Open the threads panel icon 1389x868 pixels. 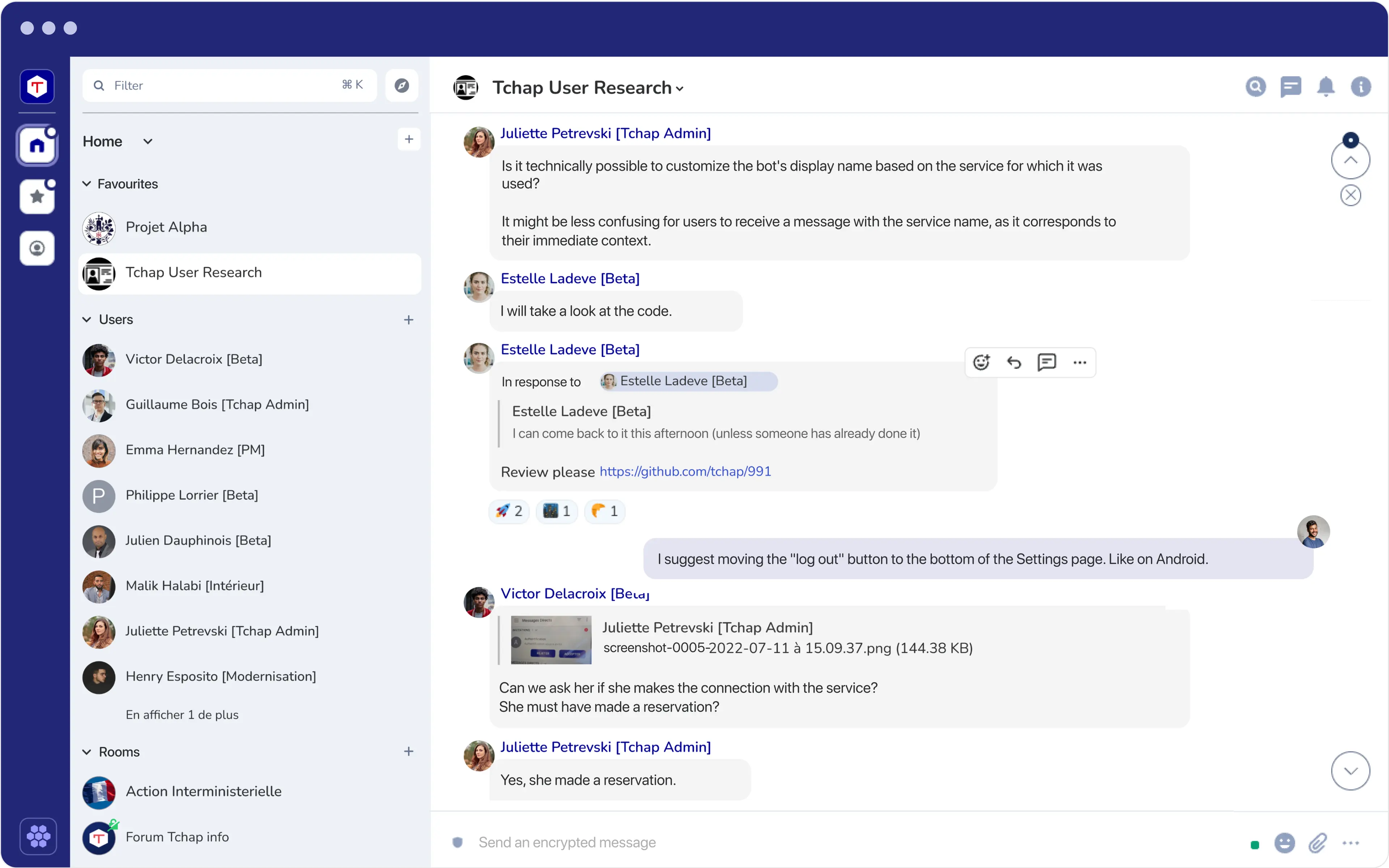click(x=1291, y=87)
